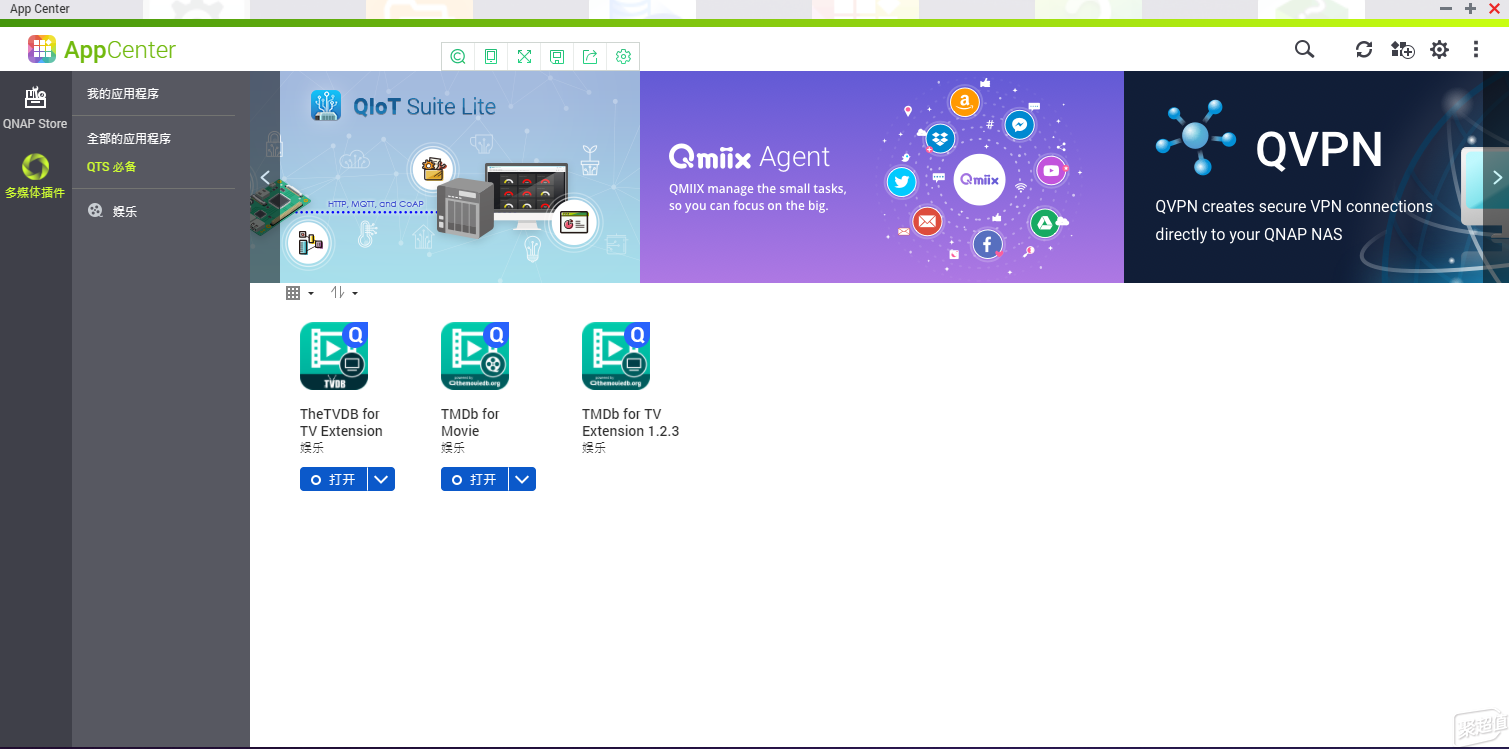
Task: Open the TheTVDB for TV Extension title link
Action: coord(341,422)
